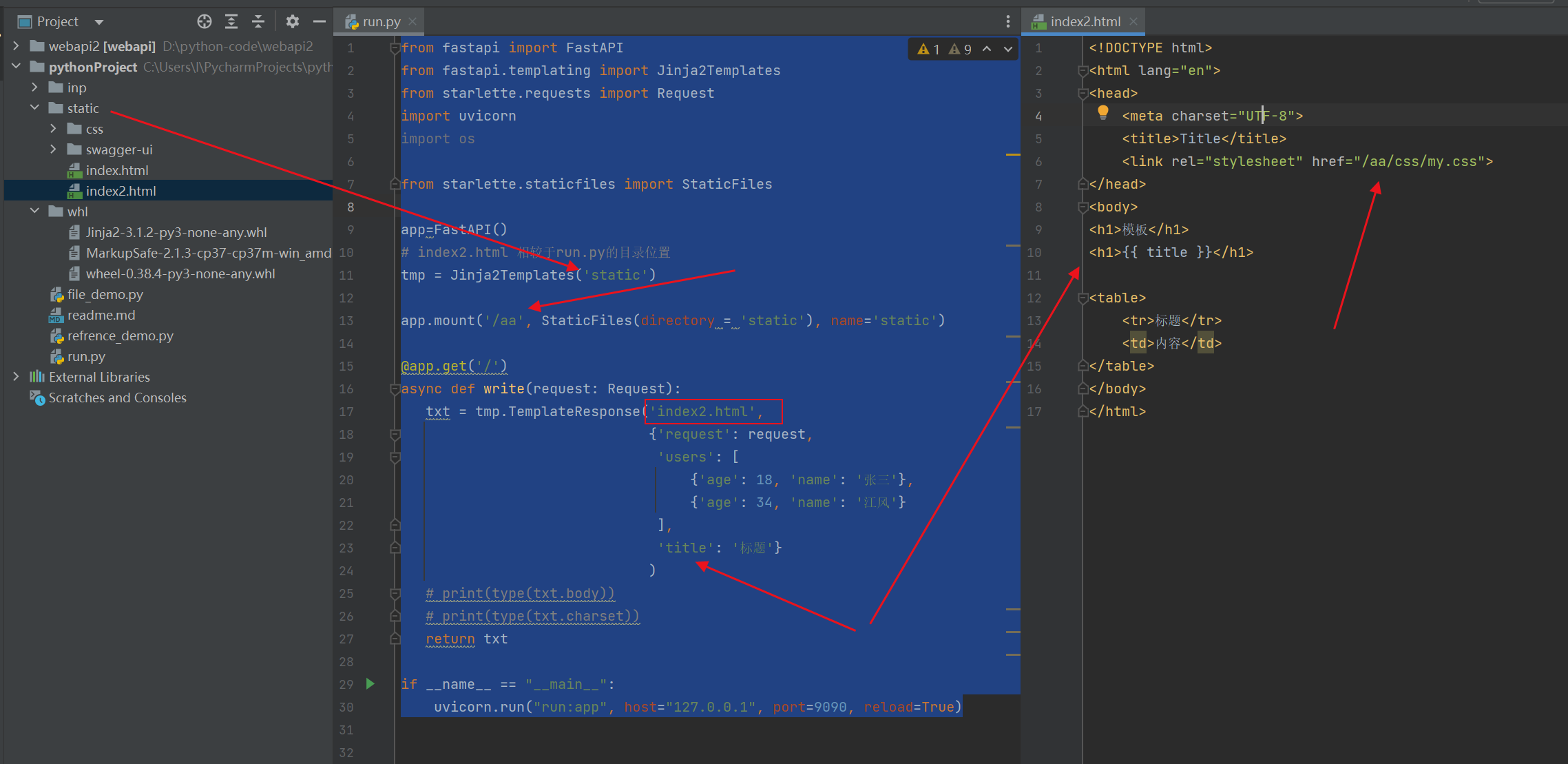
Task: Open readme.md in the project tree
Action: [101, 315]
